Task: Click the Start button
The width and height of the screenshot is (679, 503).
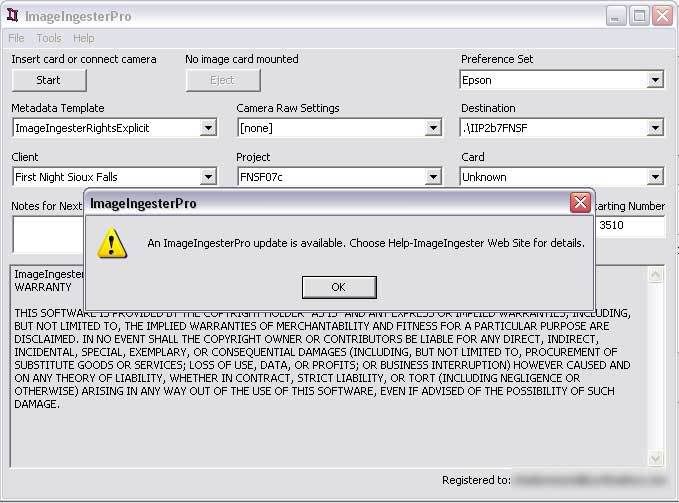Action: (49, 80)
